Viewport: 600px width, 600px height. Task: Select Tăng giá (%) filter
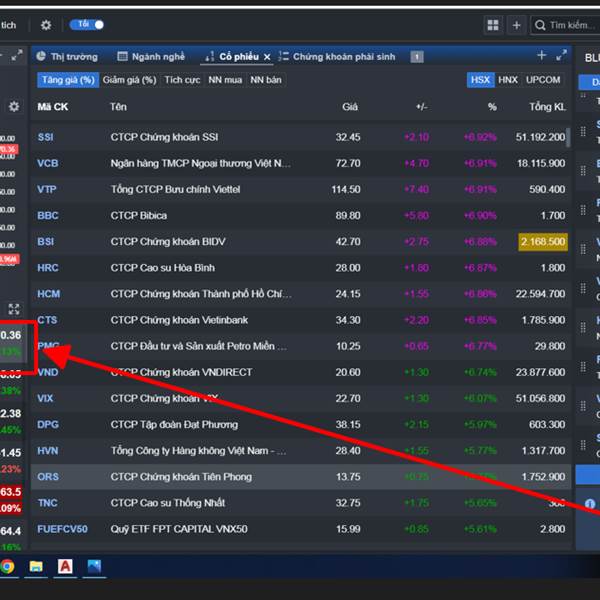coord(68,80)
